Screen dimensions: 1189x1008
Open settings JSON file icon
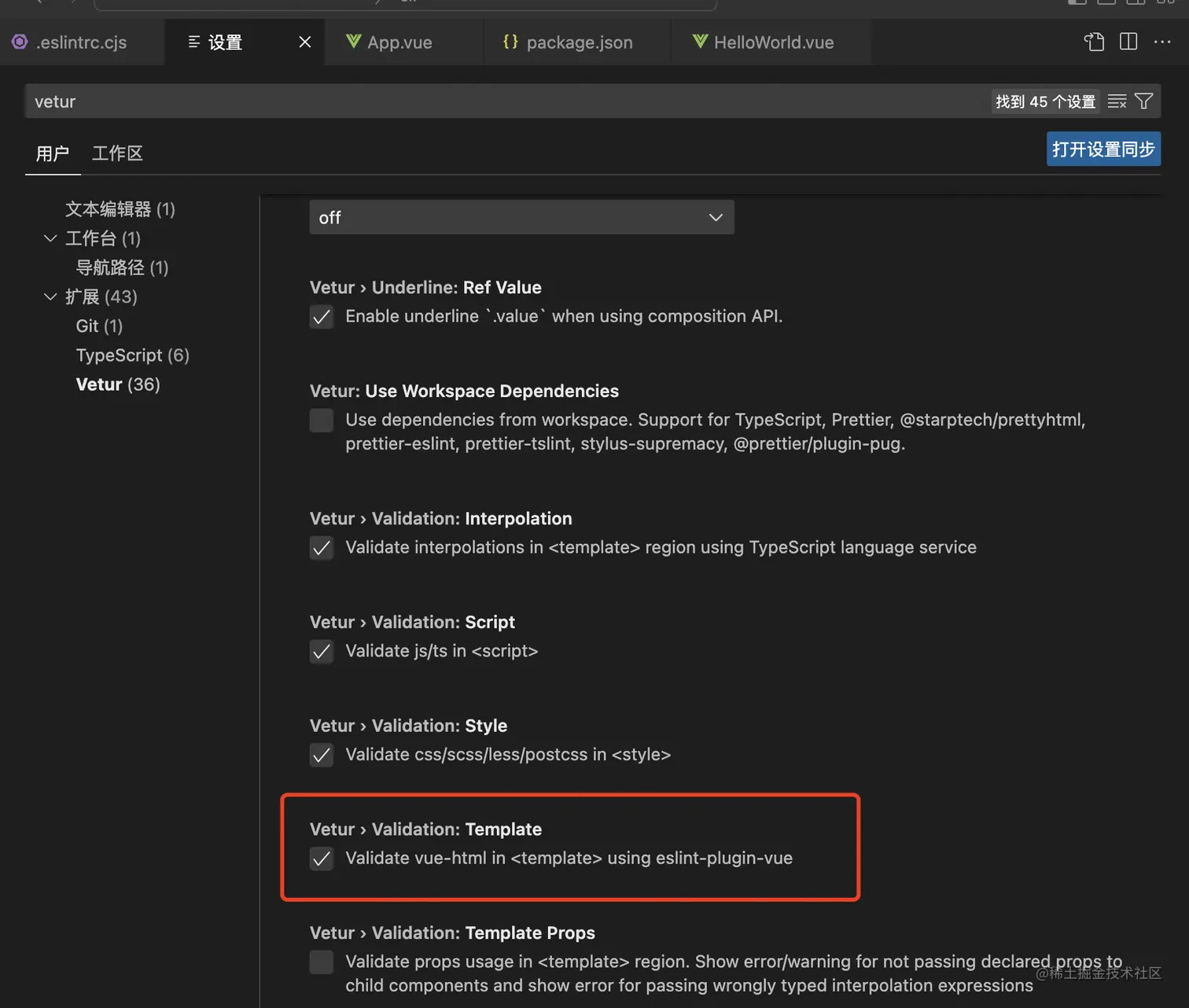coord(1094,42)
